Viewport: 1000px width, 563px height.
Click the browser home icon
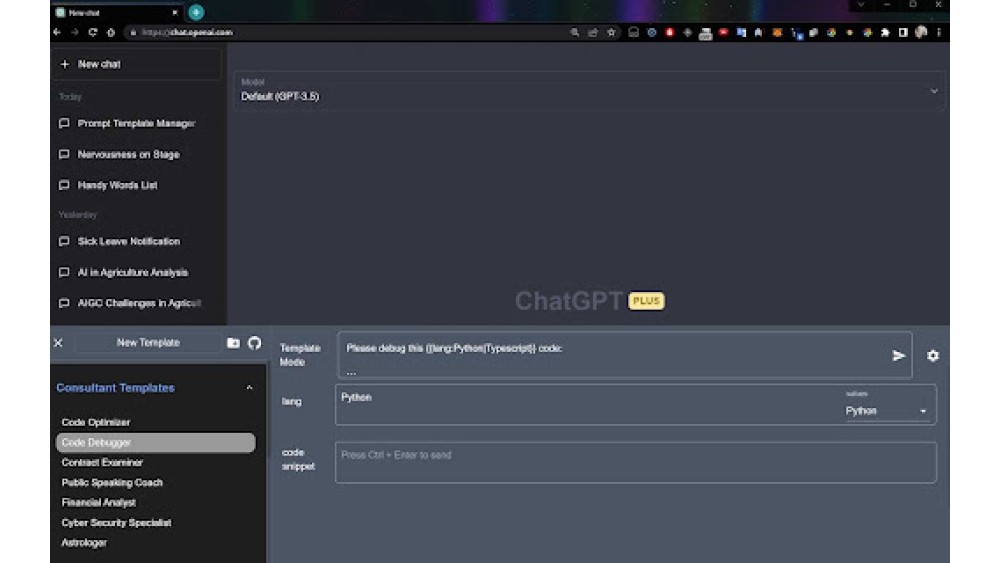click(x=111, y=32)
